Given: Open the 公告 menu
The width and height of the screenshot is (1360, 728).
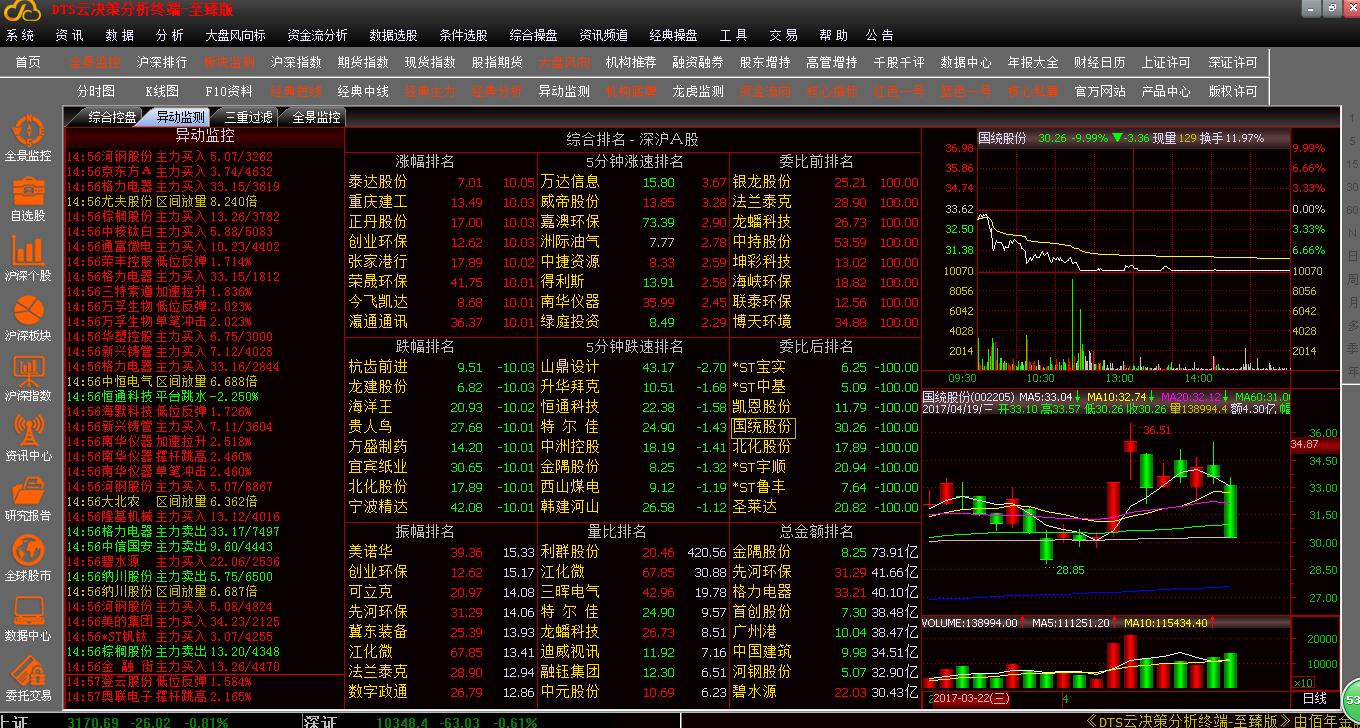Looking at the screenshot, I should (x=880, y=35).
